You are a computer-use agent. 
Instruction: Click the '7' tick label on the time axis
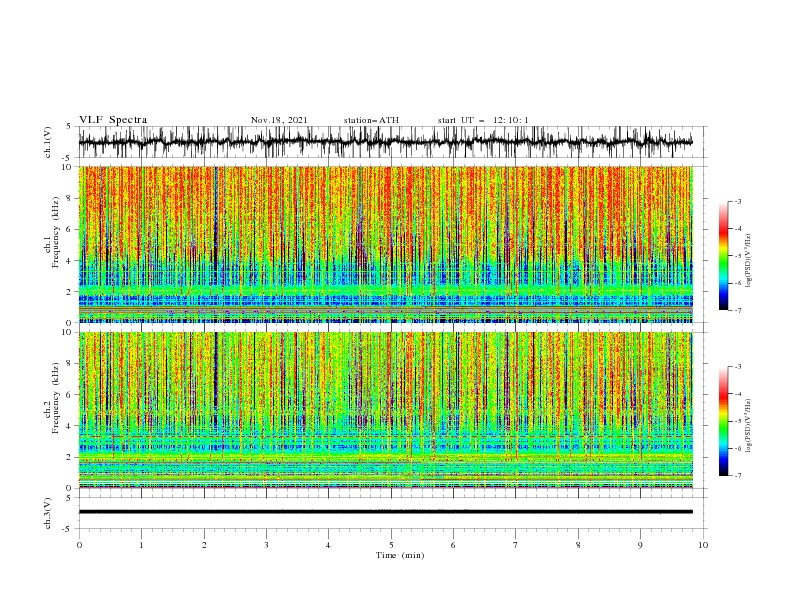click(516, 545)
